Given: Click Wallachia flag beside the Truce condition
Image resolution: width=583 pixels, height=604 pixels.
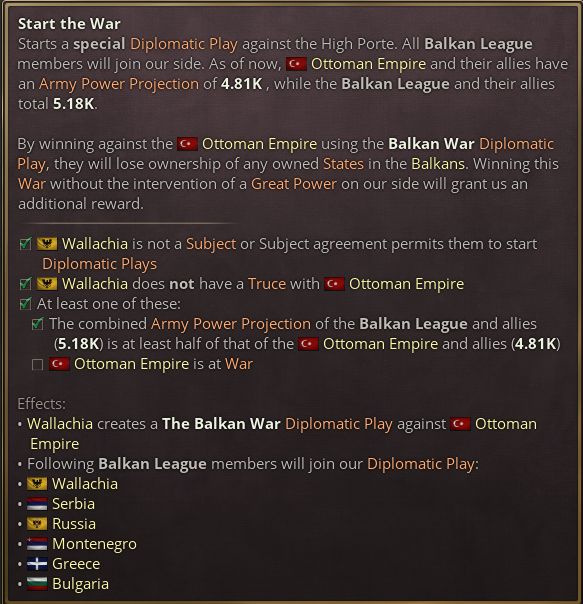Looking at the screenshot, I should point(47,284).
